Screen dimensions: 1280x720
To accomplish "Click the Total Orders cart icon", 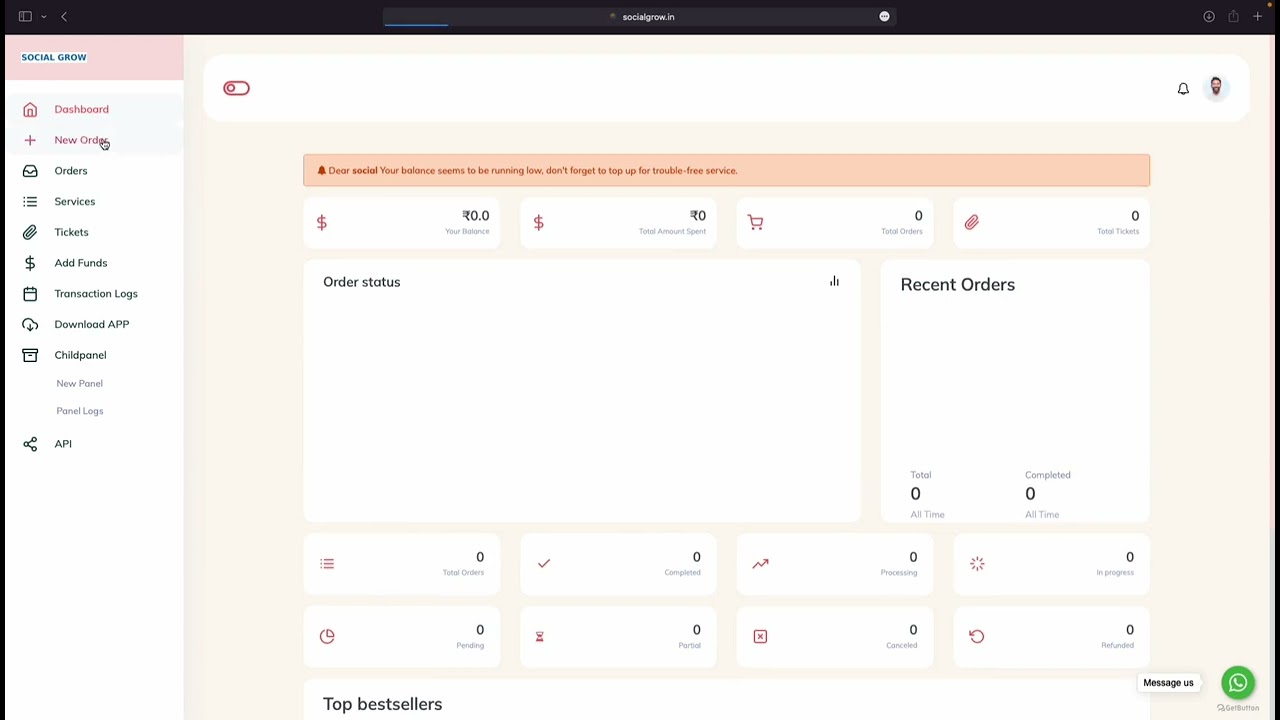I will 755,223.
